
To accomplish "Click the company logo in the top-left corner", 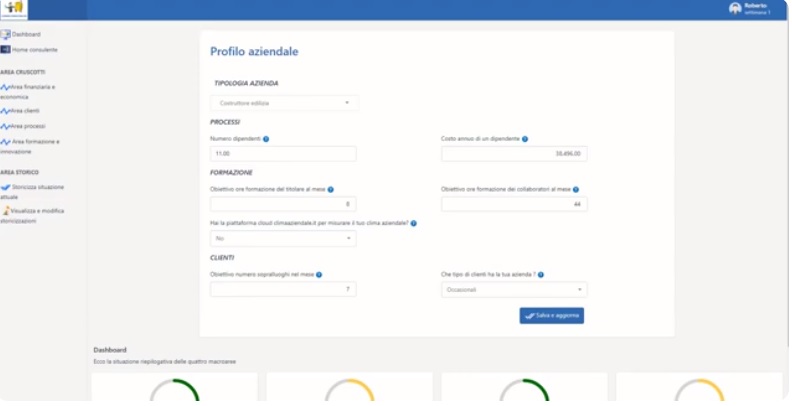I will [x=14, y=10].
